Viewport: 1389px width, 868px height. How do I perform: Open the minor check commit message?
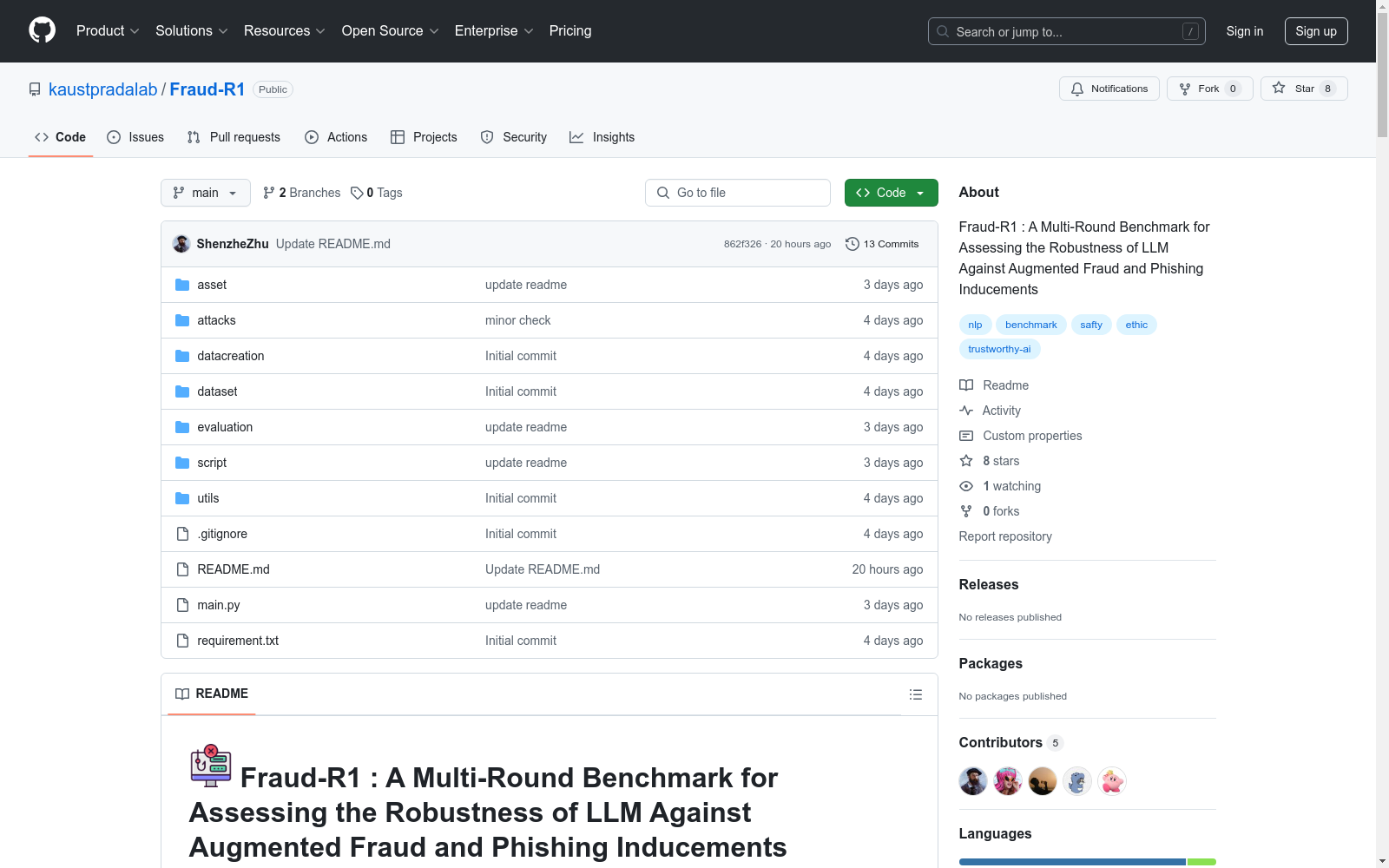click(517, 320)
